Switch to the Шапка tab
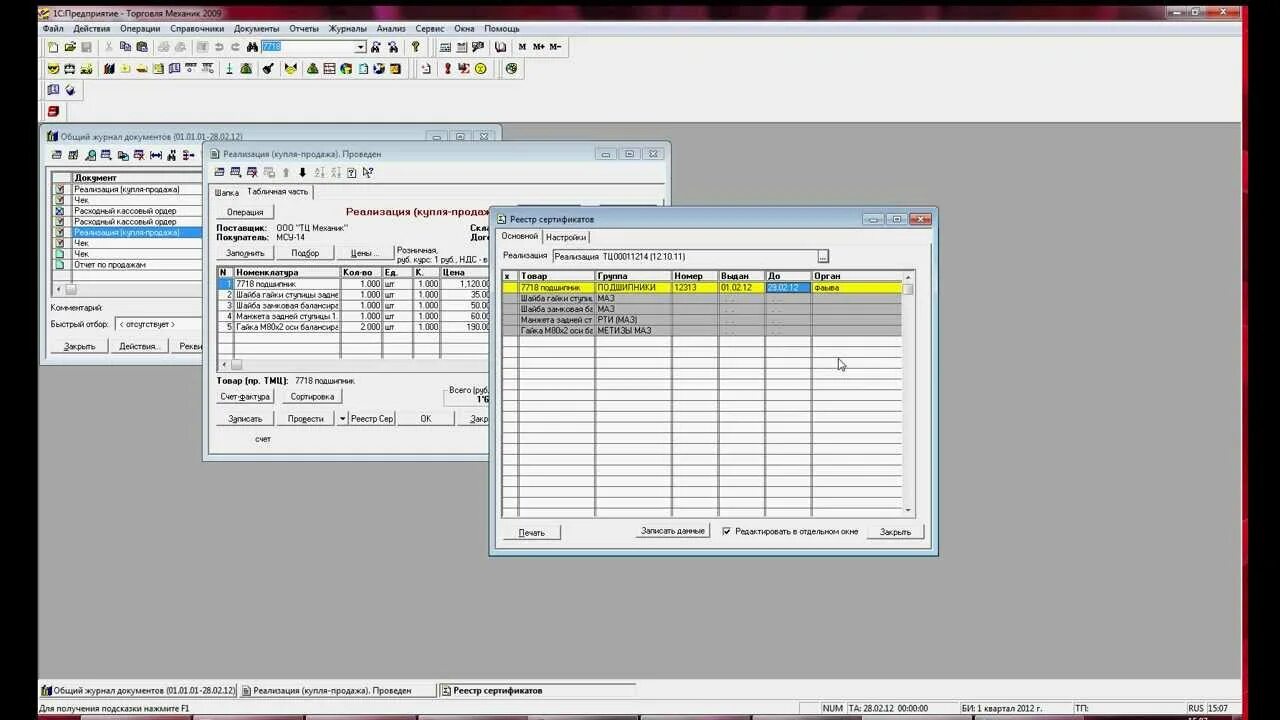 227,192
